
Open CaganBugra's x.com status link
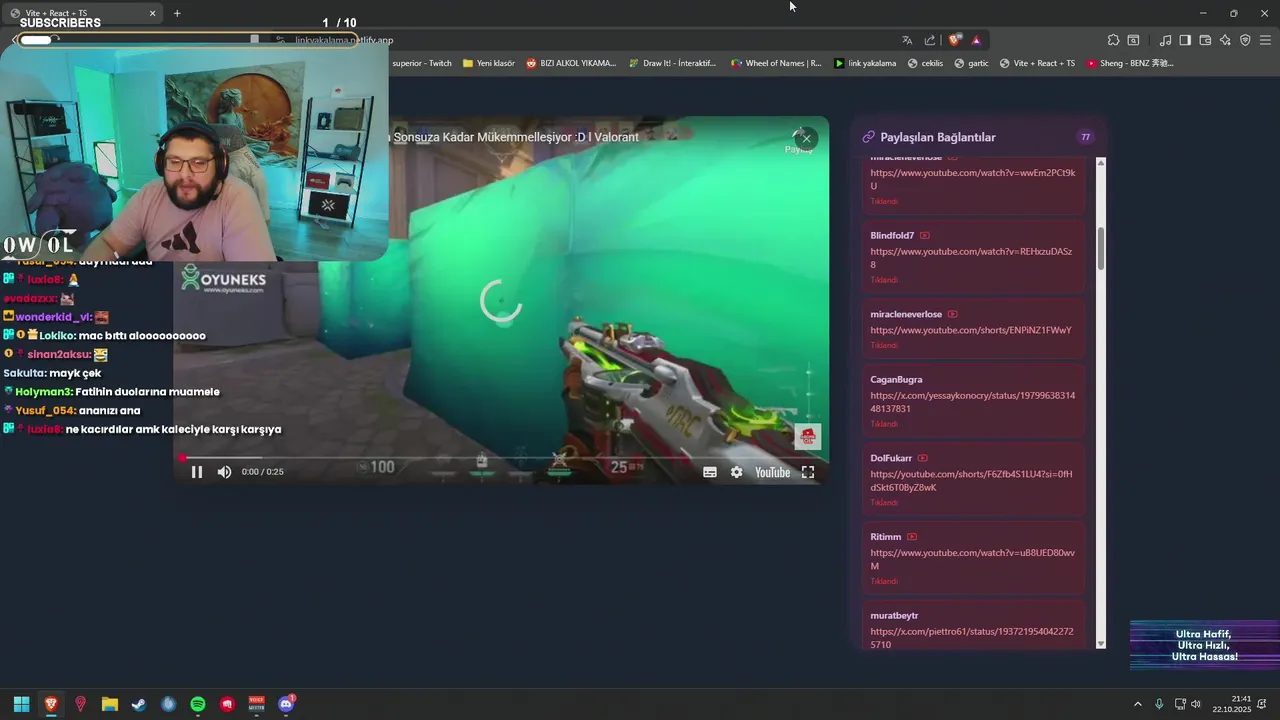point(973,402)
